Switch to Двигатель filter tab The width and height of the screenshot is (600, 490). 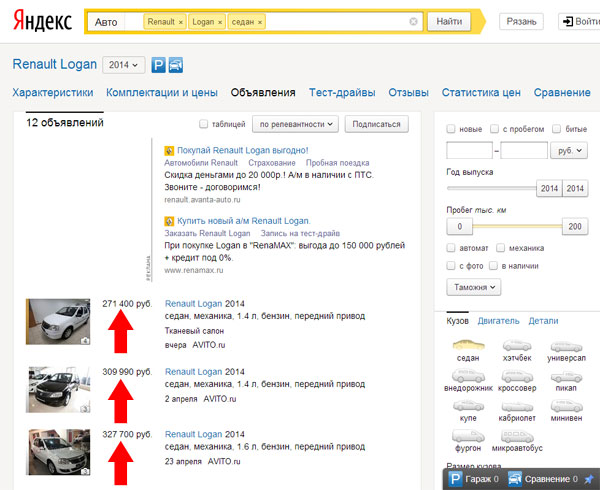click(x=498, y=321)
